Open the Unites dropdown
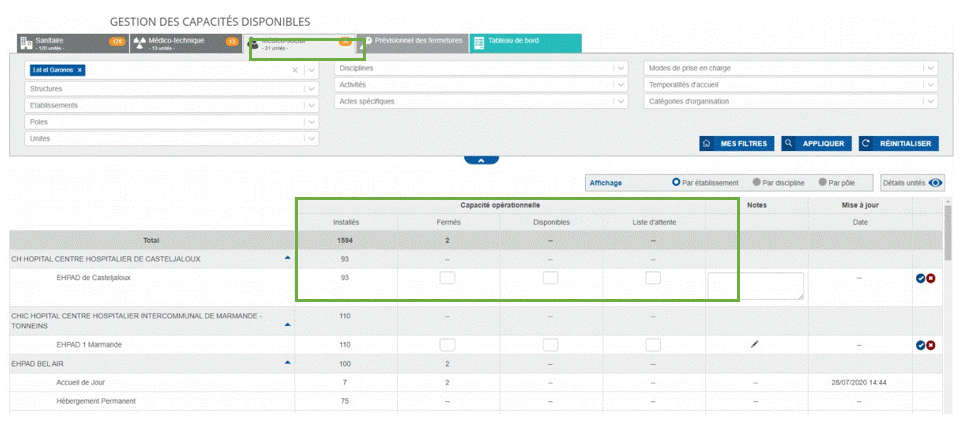This screenshot has width=967, height=440. tap(172, 139)
